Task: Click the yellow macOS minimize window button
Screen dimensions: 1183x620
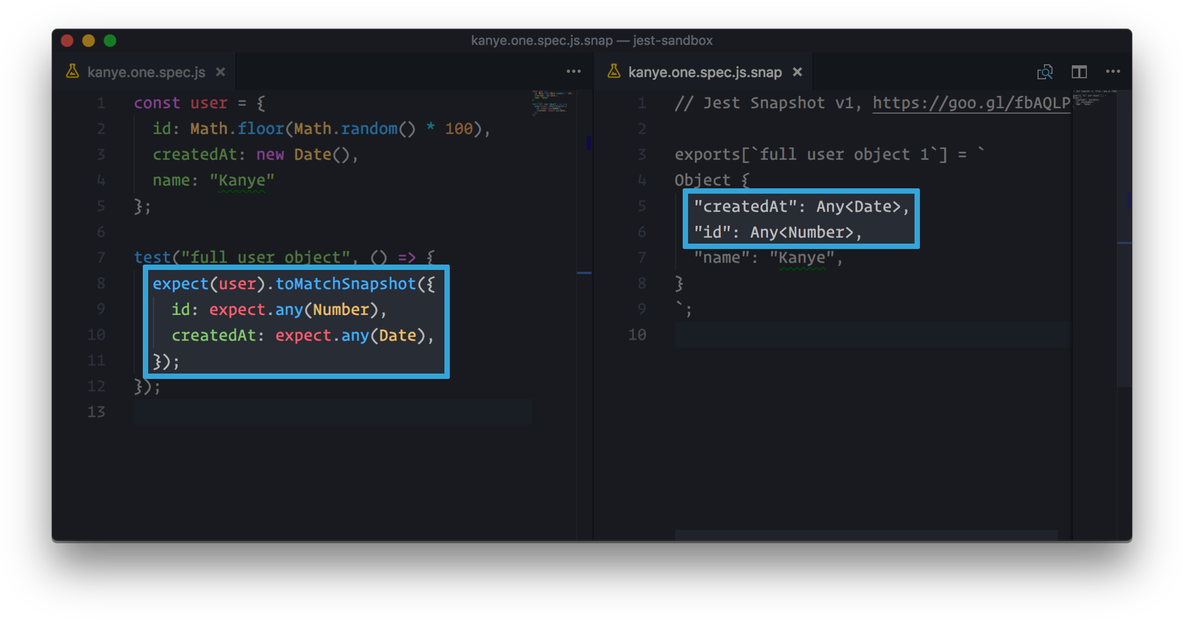Action: 88,41
